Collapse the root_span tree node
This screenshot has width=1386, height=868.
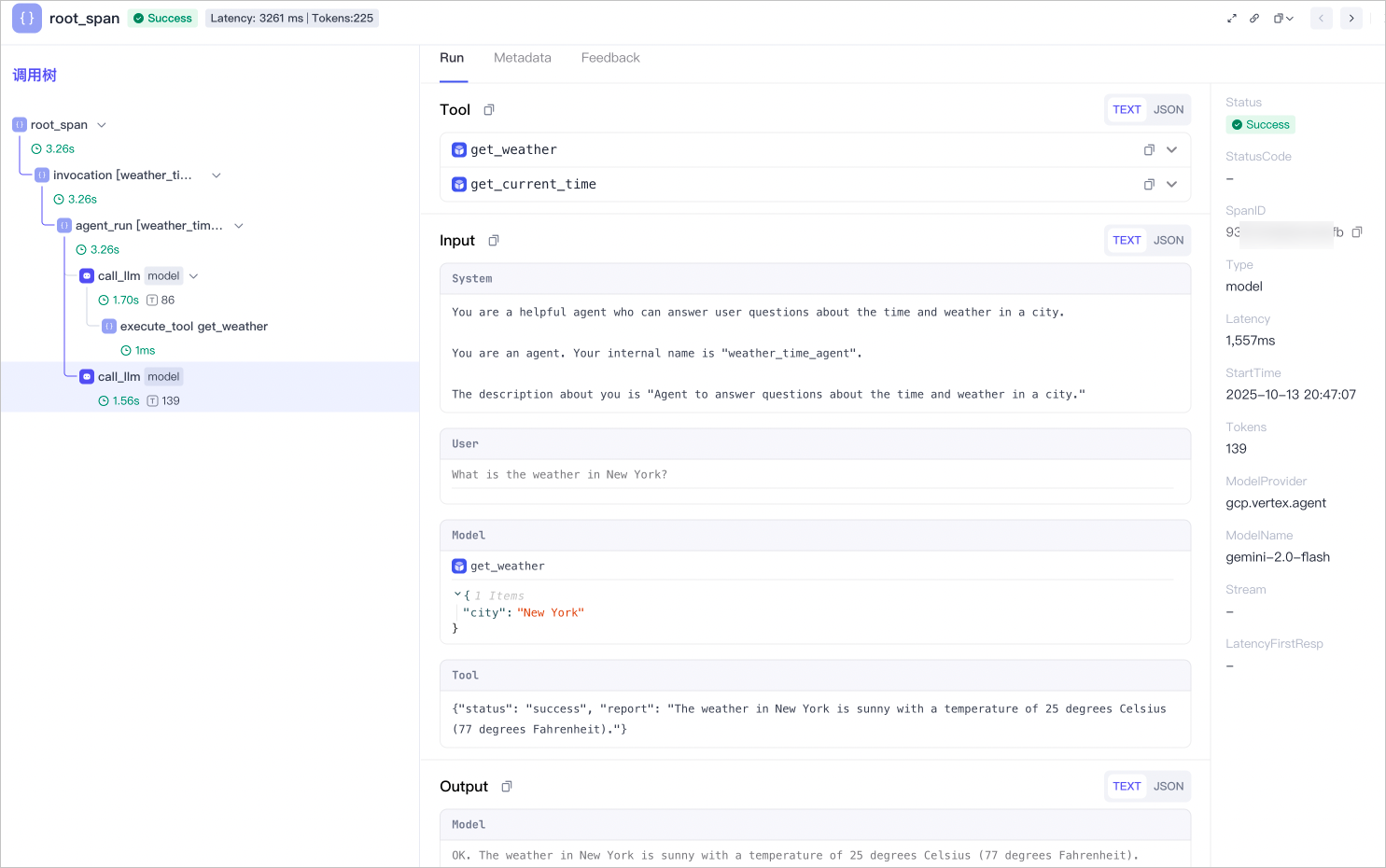102,125
